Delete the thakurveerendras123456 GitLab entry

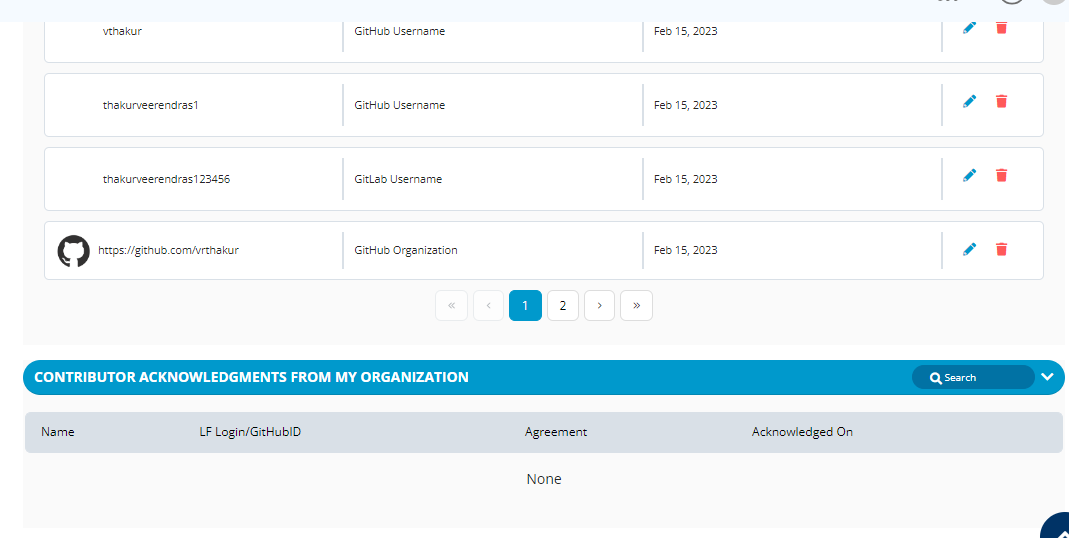[x=1002, y=175]
